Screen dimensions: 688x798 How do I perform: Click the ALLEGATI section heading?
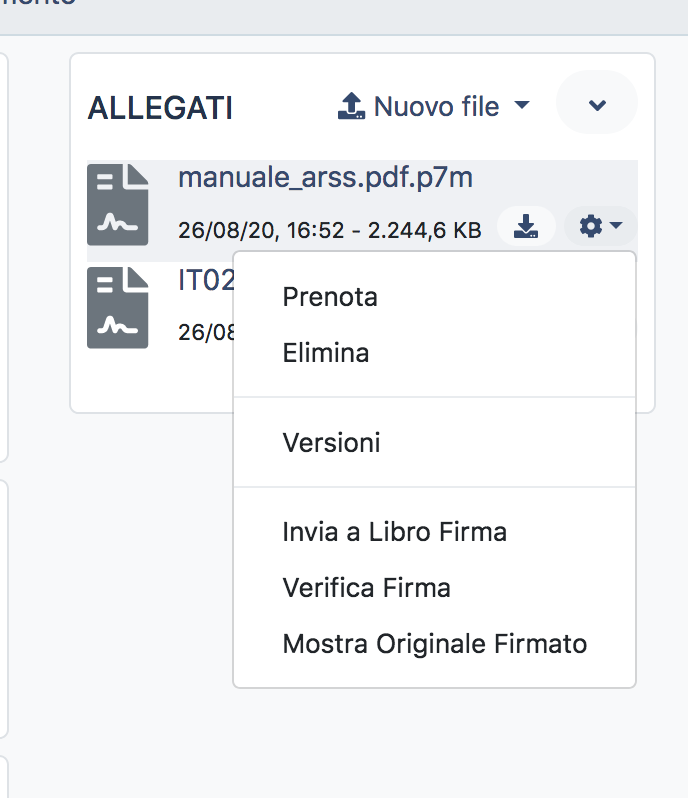(x=160, y=108)
